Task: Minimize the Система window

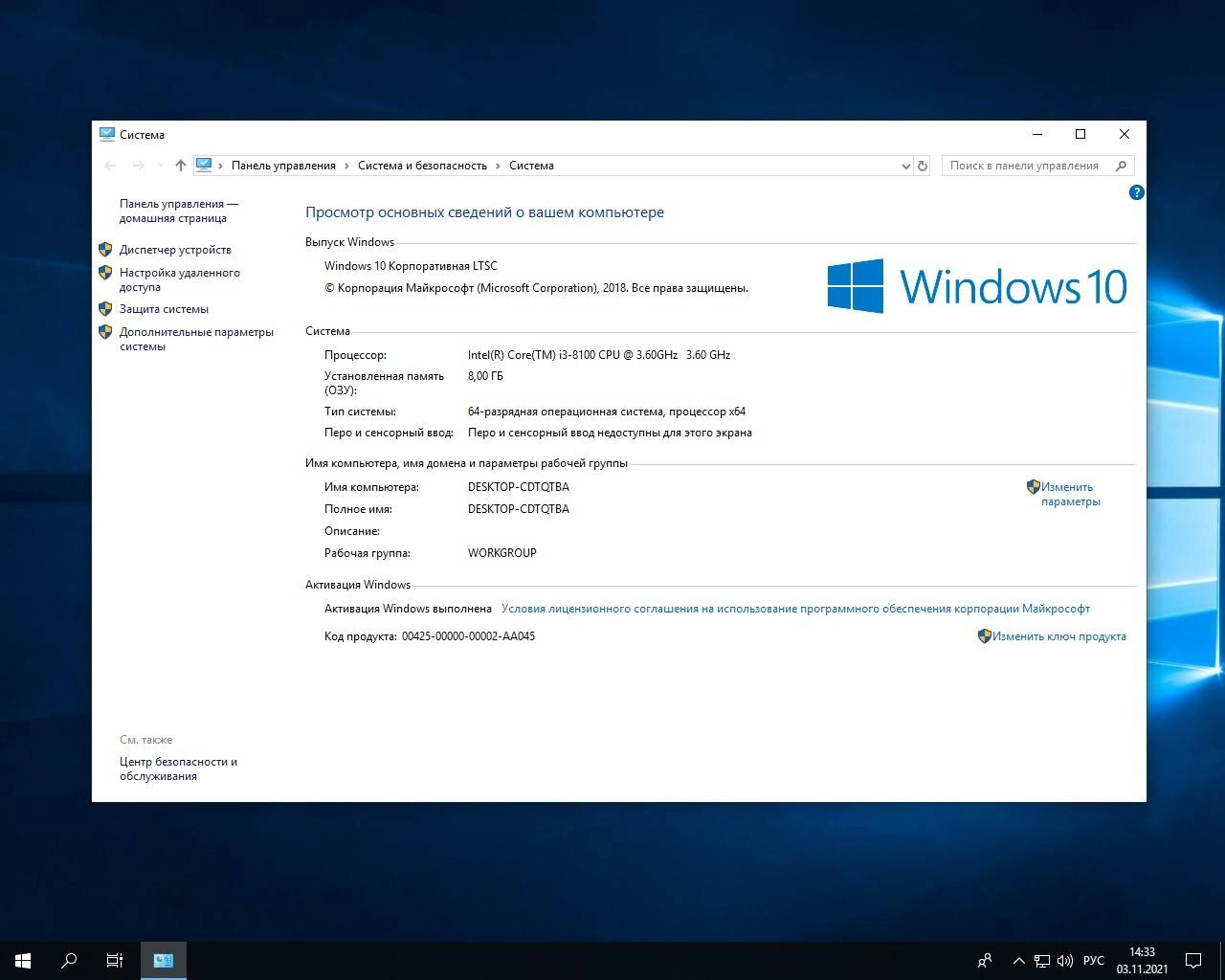Action: [x=1036, y=134]
